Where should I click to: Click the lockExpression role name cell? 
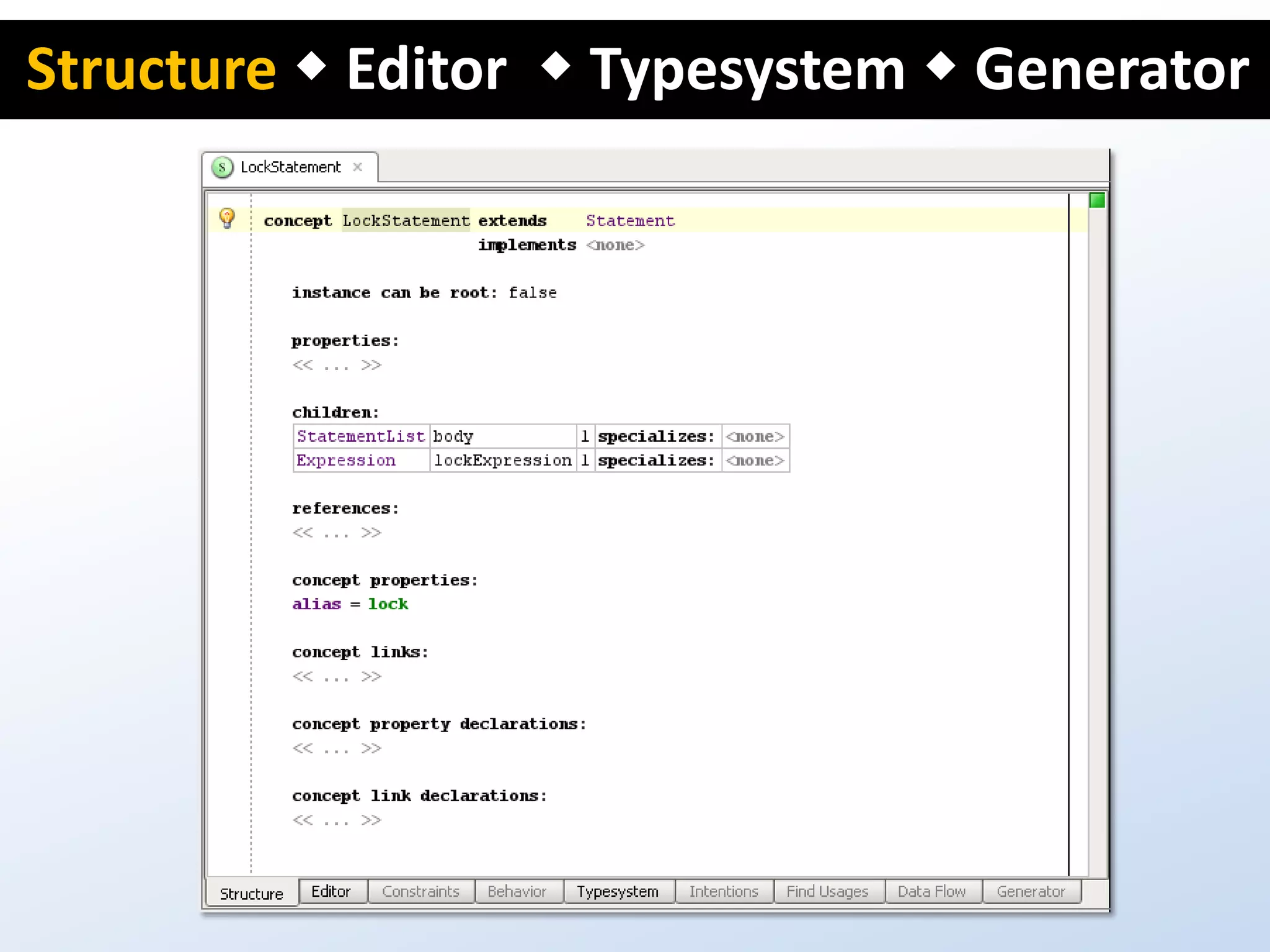(503, 461)
